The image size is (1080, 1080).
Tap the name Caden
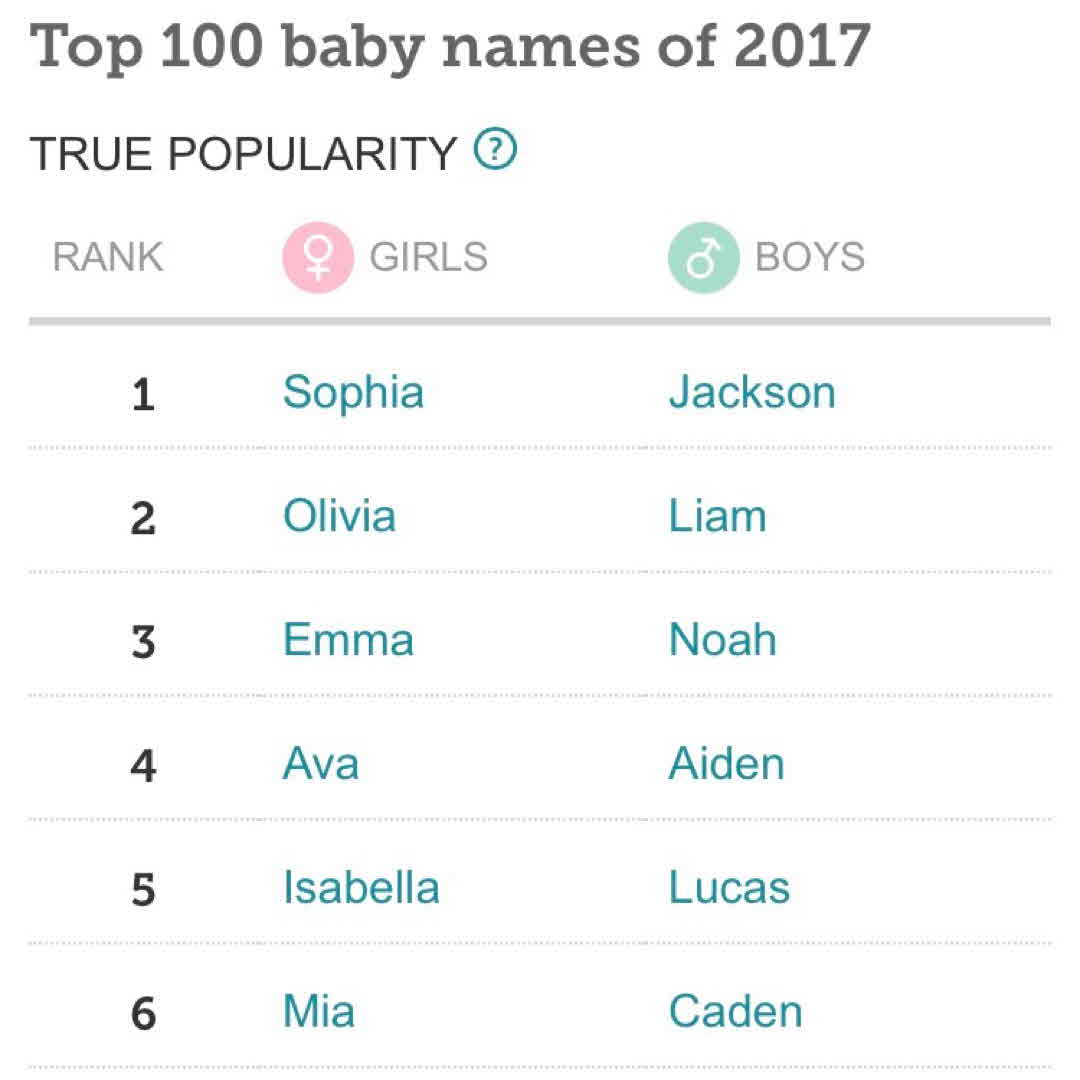click(735, 1012)
